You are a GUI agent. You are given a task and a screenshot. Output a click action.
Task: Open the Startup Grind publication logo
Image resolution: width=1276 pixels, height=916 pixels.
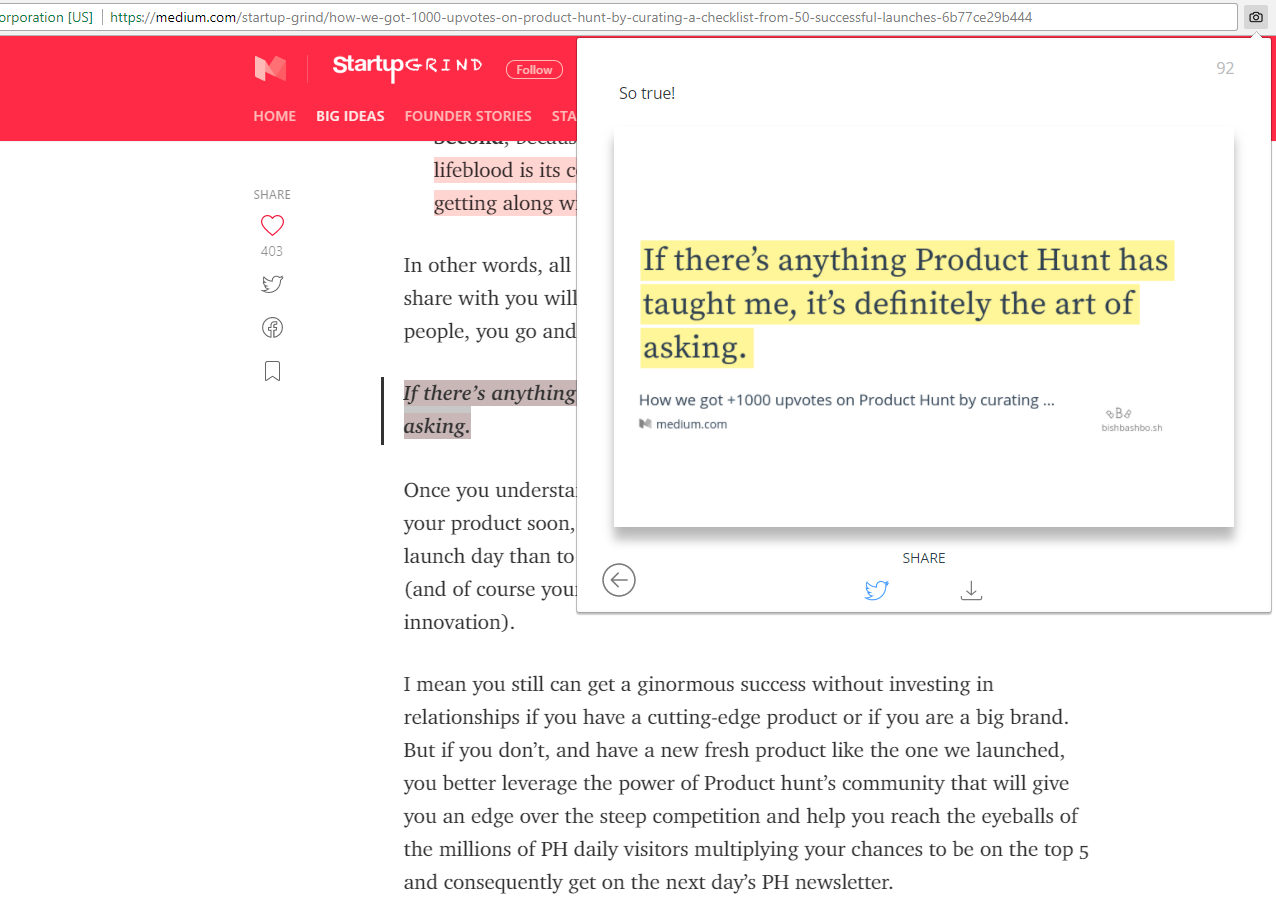click(x=407, y=67)
